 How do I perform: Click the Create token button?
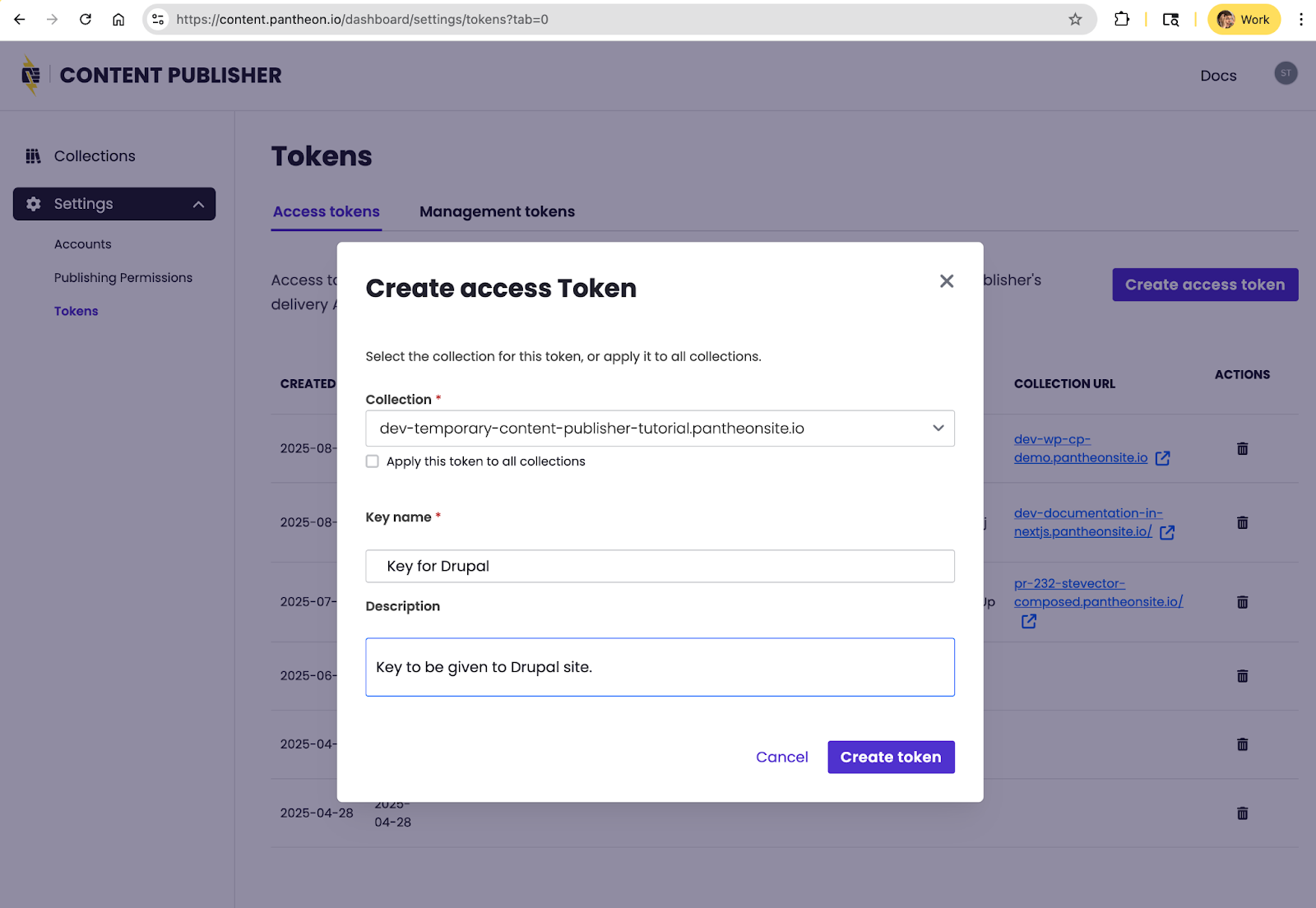(x=891, y=757)
